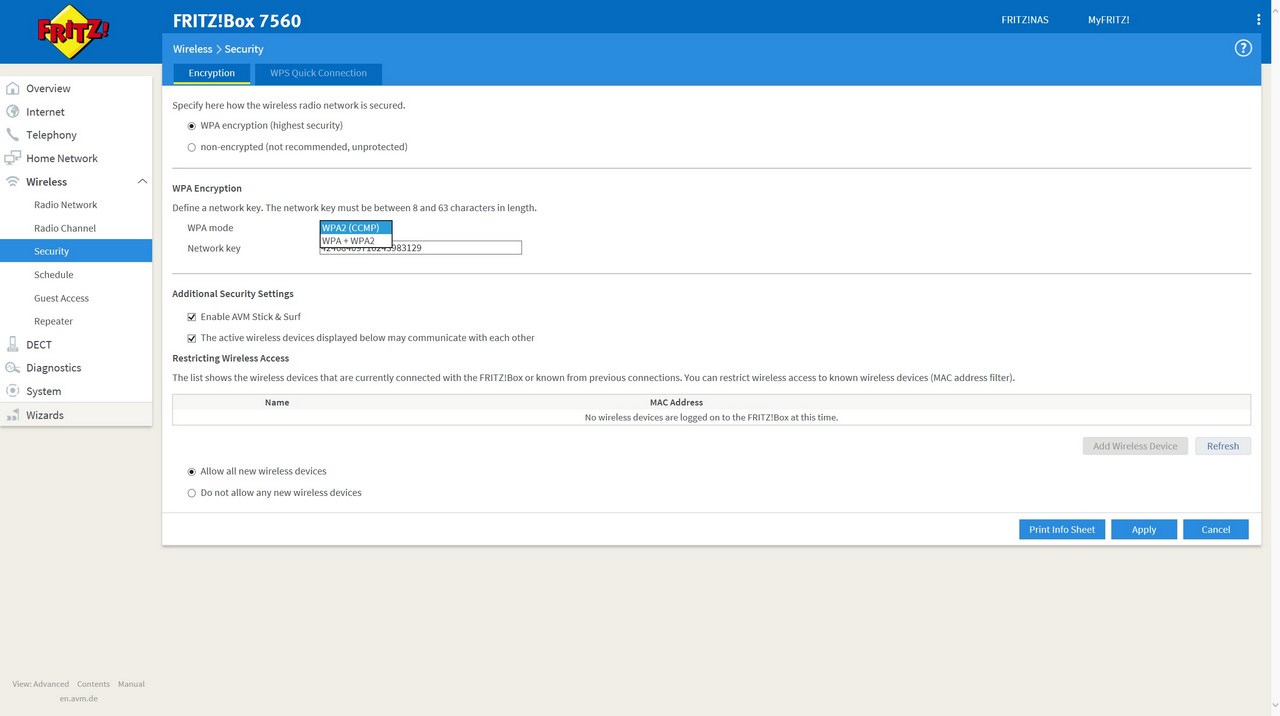Click Print Info Sheet button
Screen dimensions: 1280x716
click(1062, 530)
